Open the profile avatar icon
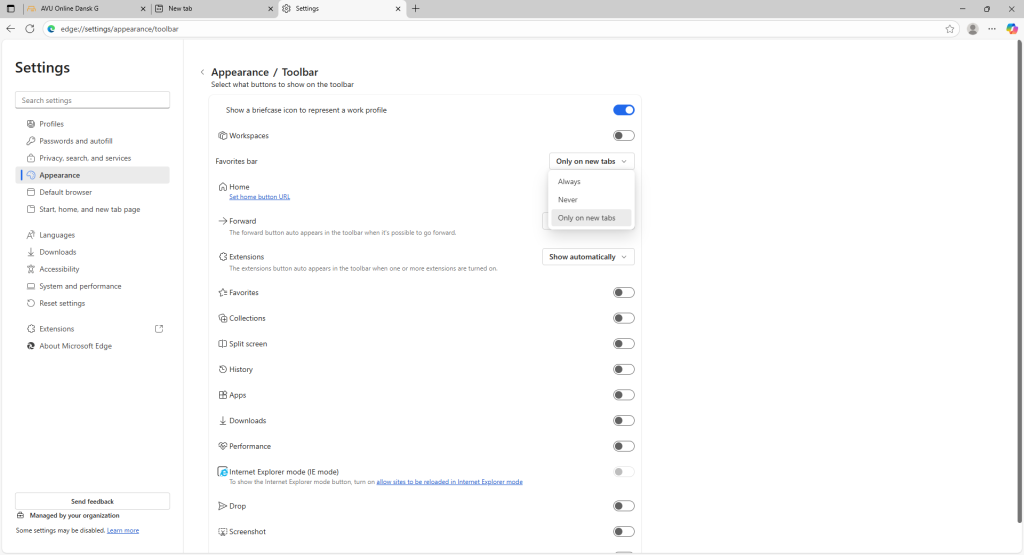Image resolution: width=1024 pixels, height=555 pixels. point(972,29)
